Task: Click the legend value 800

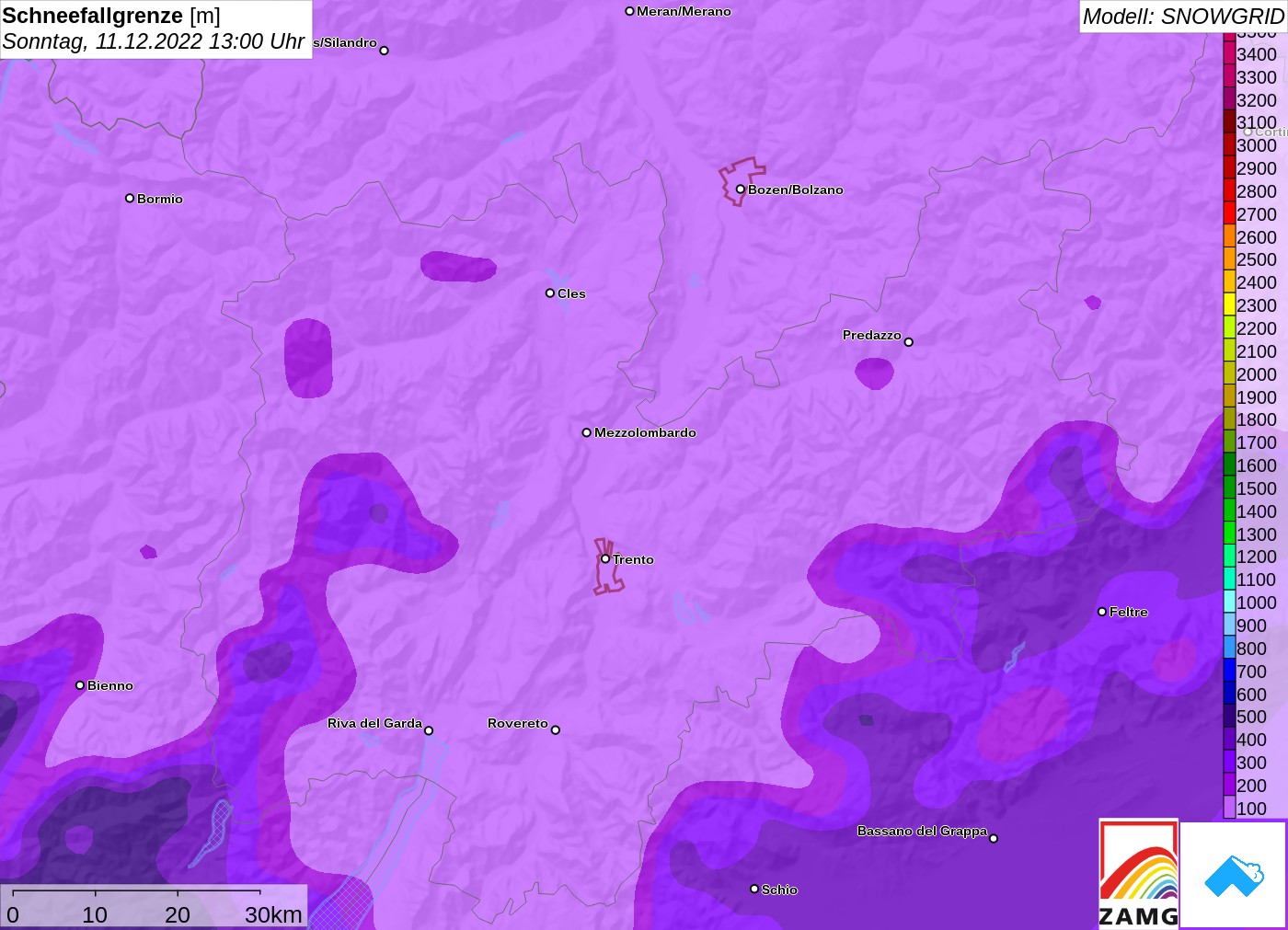Action: click(x=1251, y=648)
